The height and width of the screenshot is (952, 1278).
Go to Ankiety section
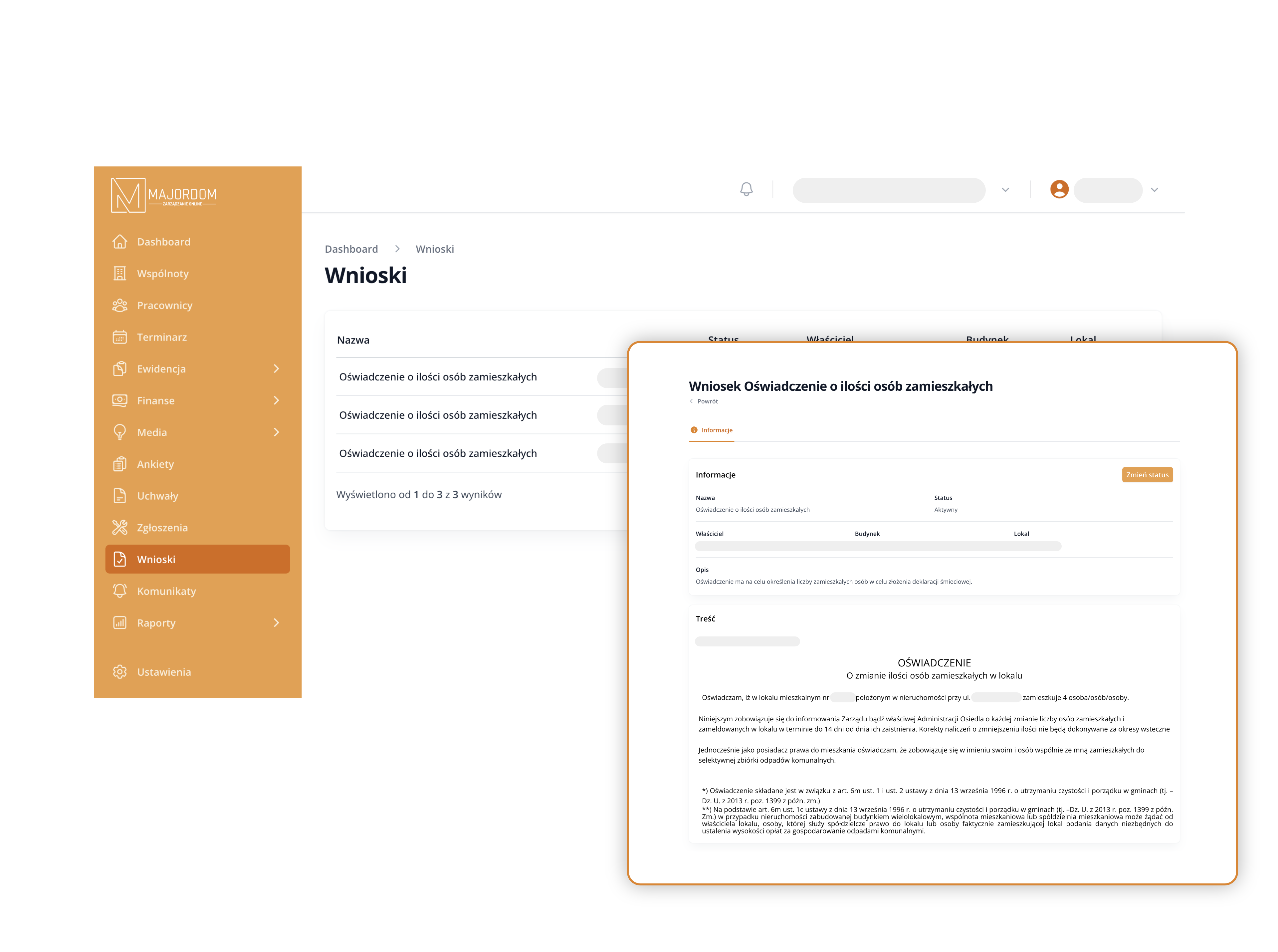point(198,463)
